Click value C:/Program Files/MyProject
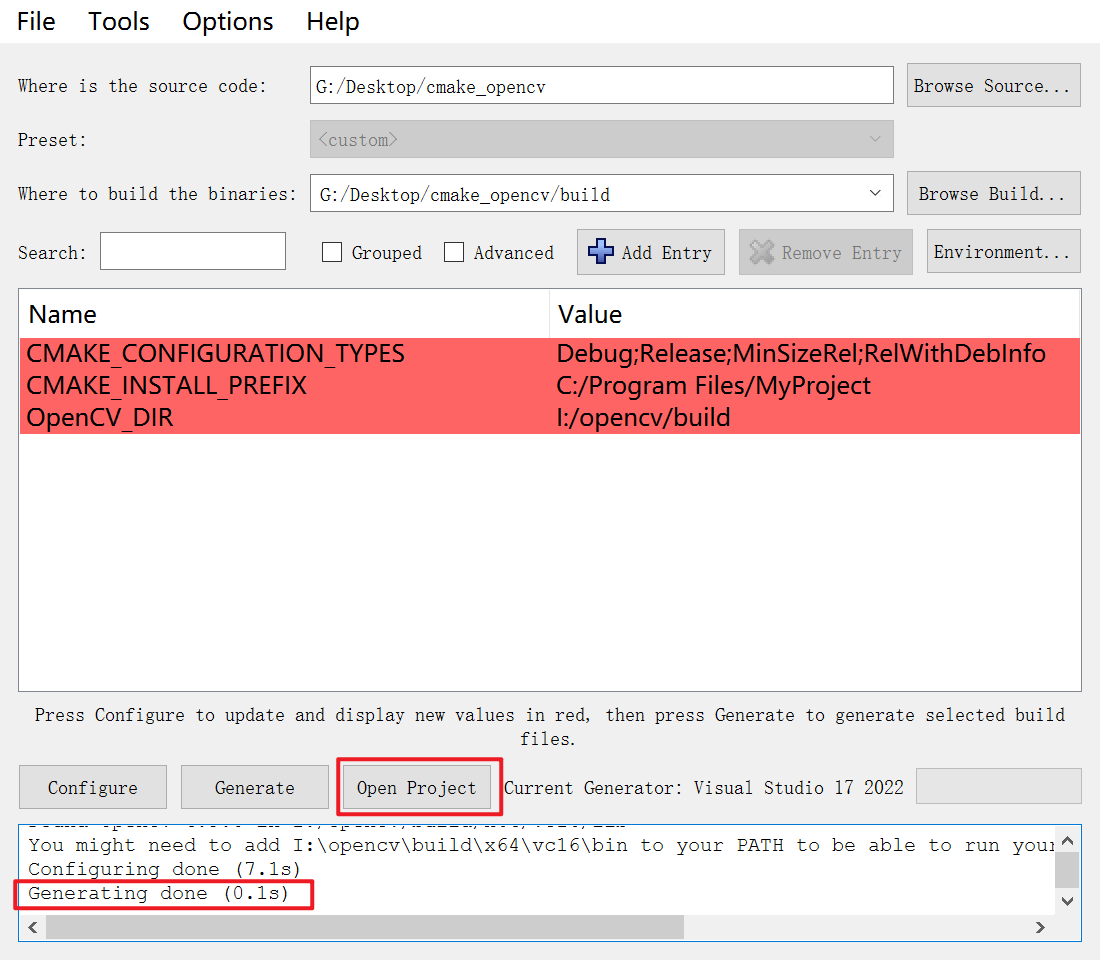The width and height of the screenshot is (1100, 960). click(713, 386)
